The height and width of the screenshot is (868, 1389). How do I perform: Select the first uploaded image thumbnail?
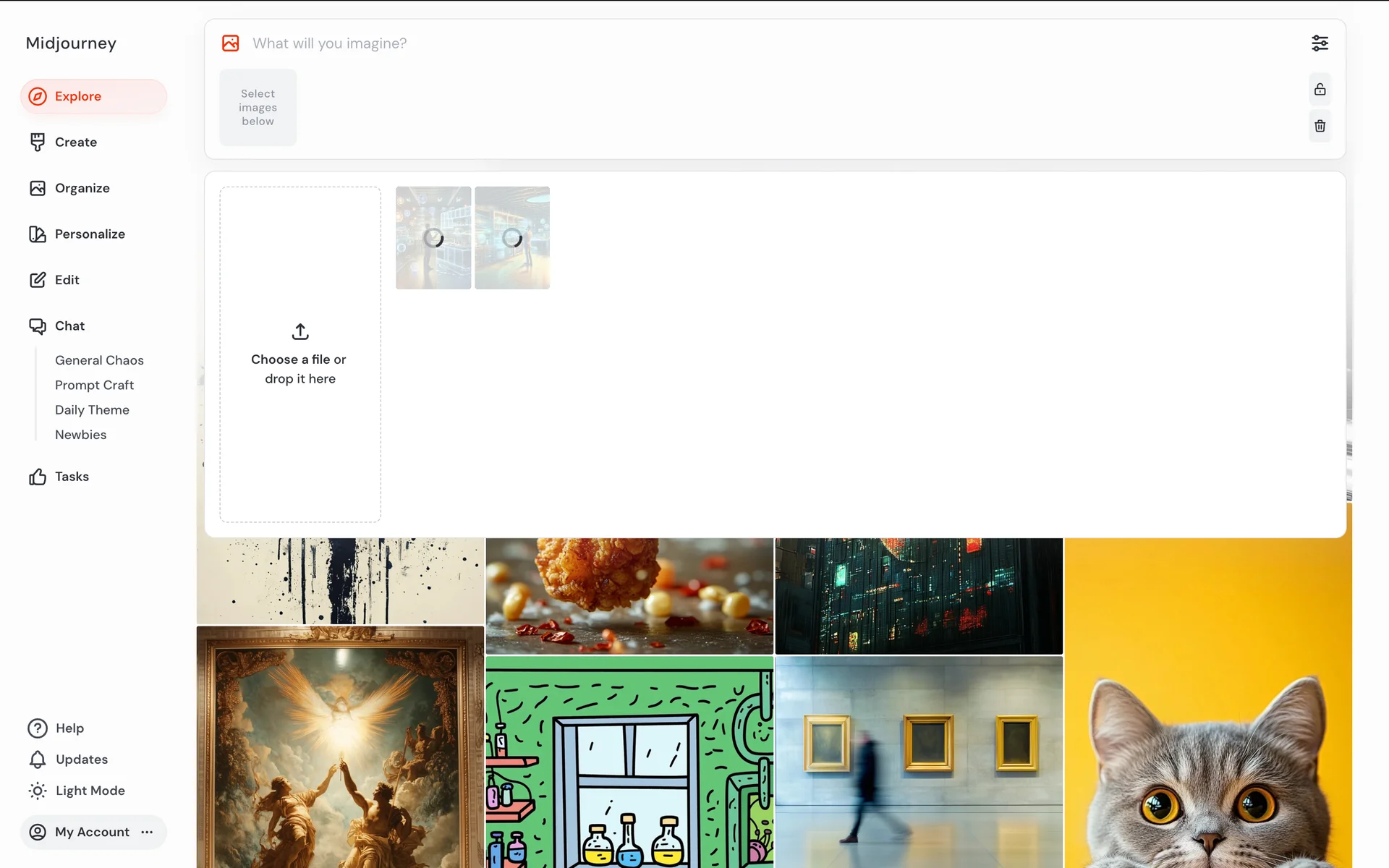coord(433,238)
